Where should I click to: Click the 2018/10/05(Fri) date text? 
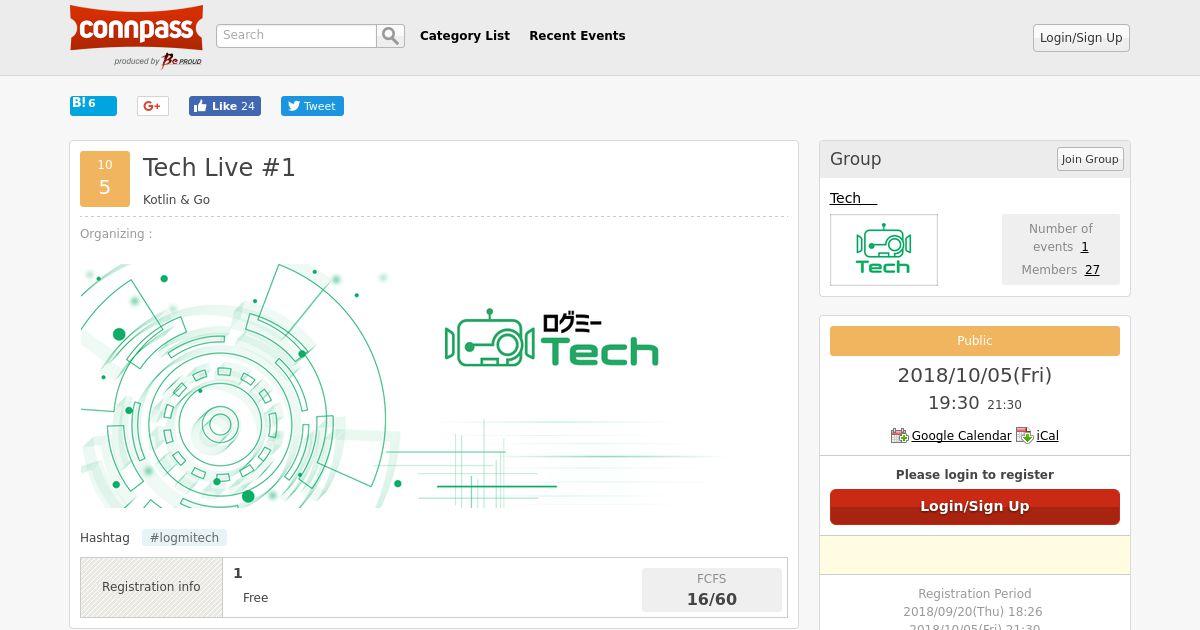point(975,376)
